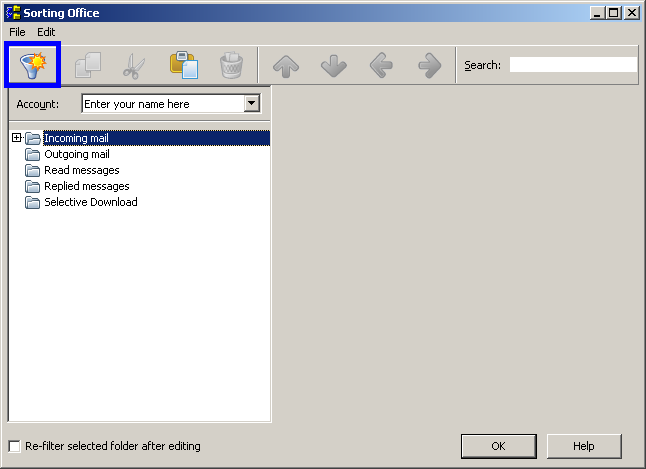This screenshot has height=469, width=646.
Task: Open the Edit menu
Action: 46,32
